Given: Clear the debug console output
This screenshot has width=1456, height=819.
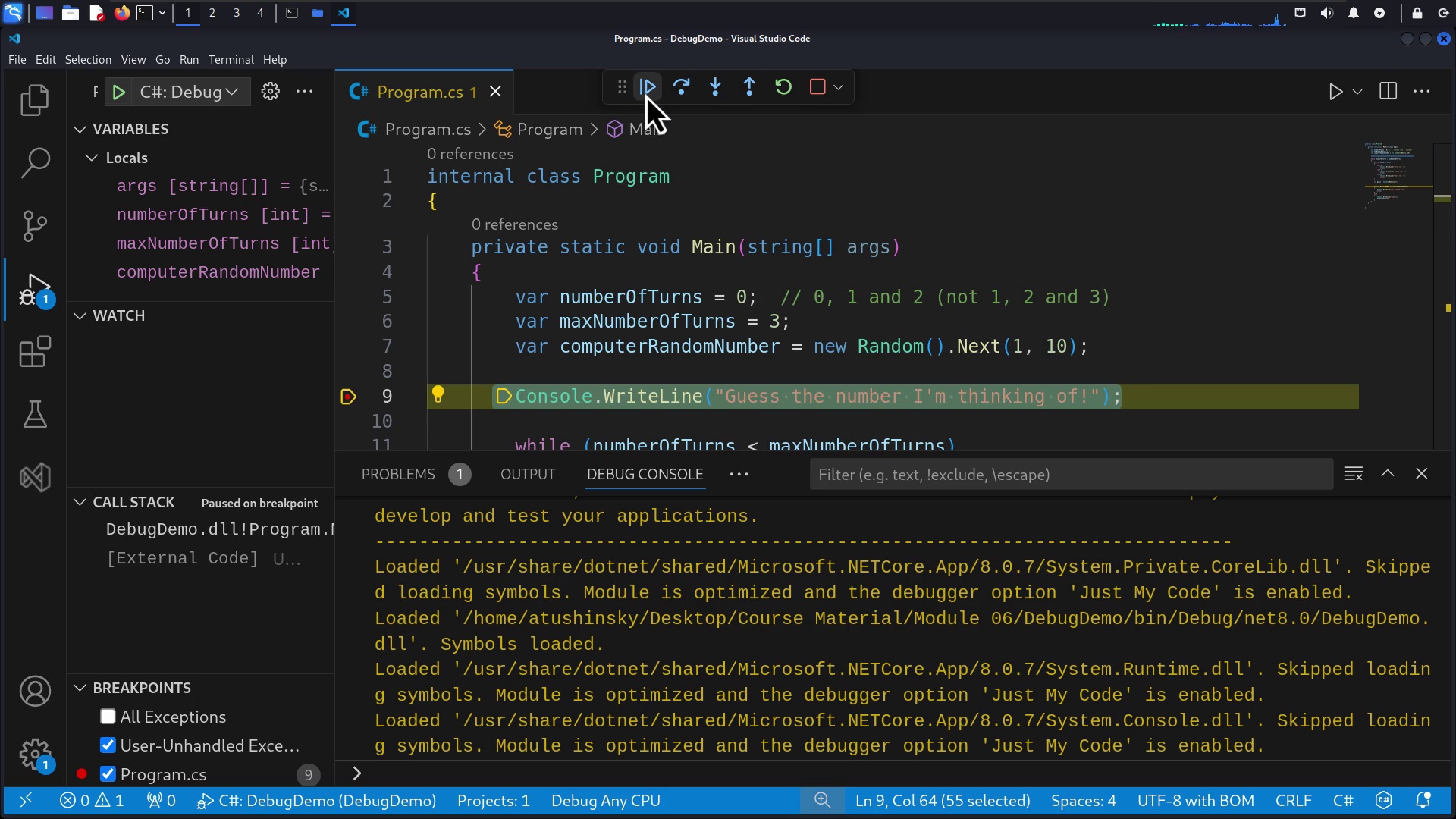Looking at the screenshot, I should tap(1354, 474).
